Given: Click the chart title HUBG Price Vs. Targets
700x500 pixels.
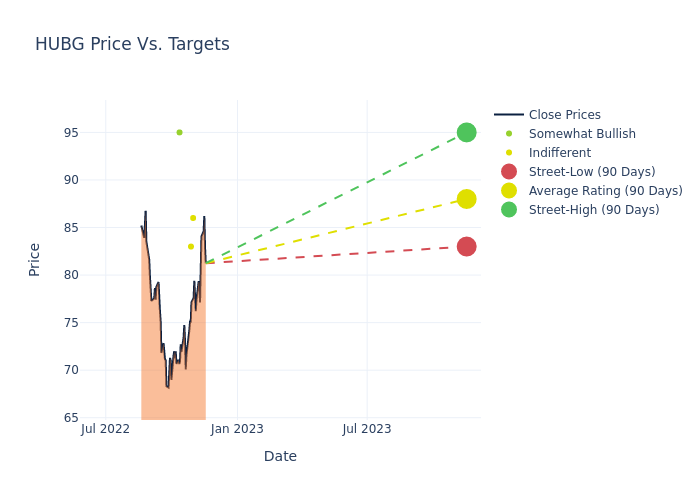Looking at the screenshot, I should coord(132,44).
